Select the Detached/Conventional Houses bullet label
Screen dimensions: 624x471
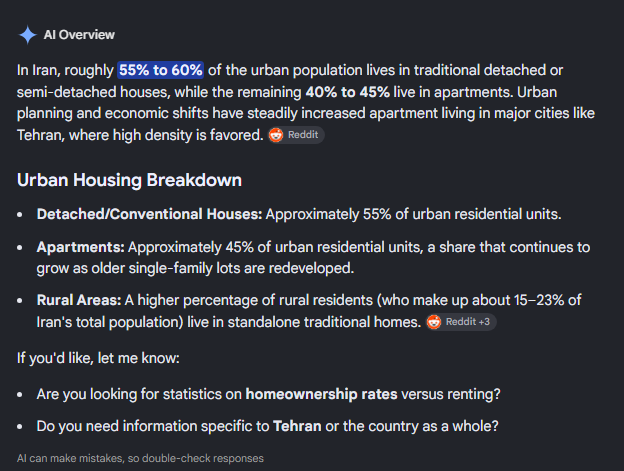(150, 214)
